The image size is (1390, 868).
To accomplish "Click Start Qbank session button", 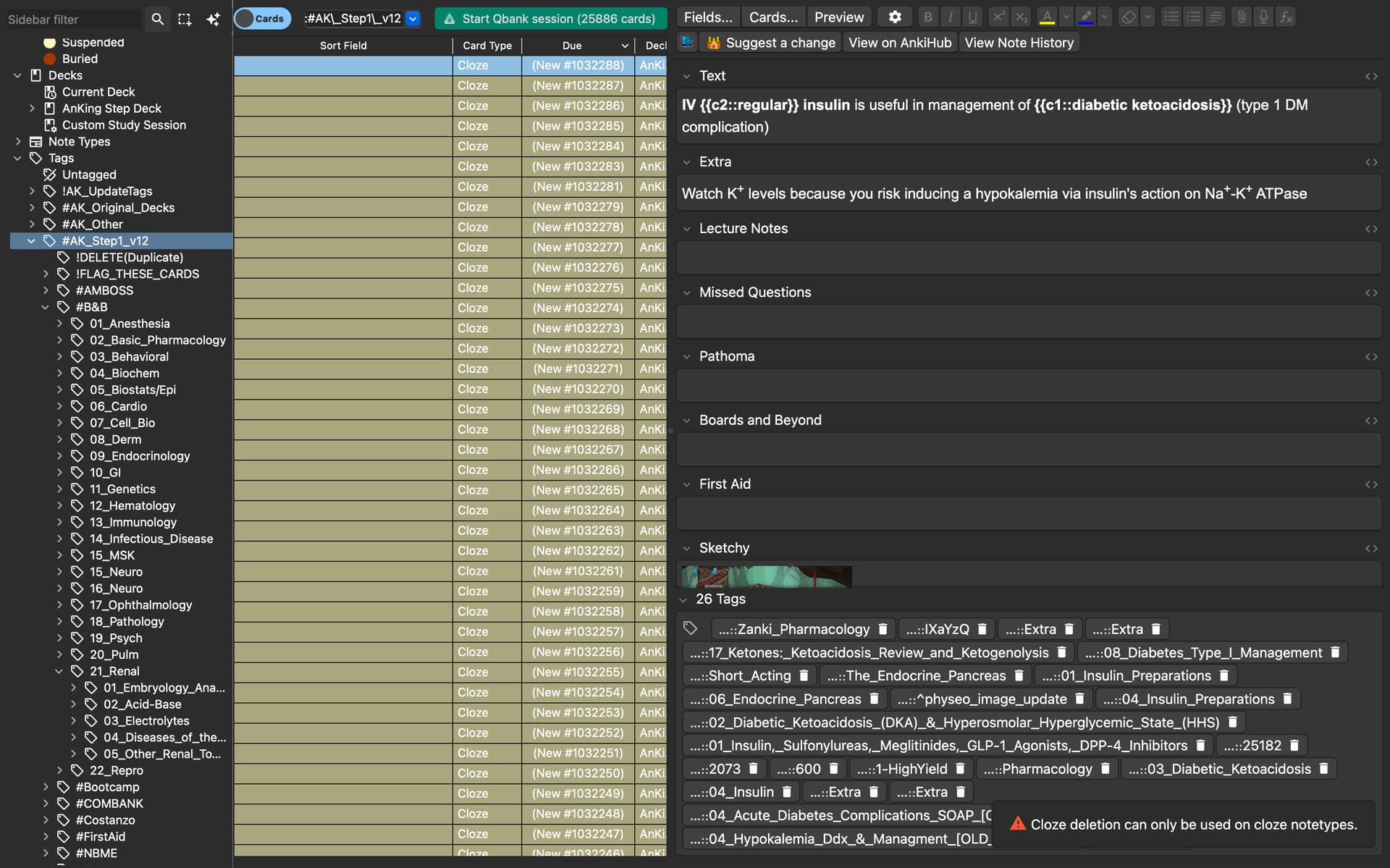I will [x=550, y=19].
